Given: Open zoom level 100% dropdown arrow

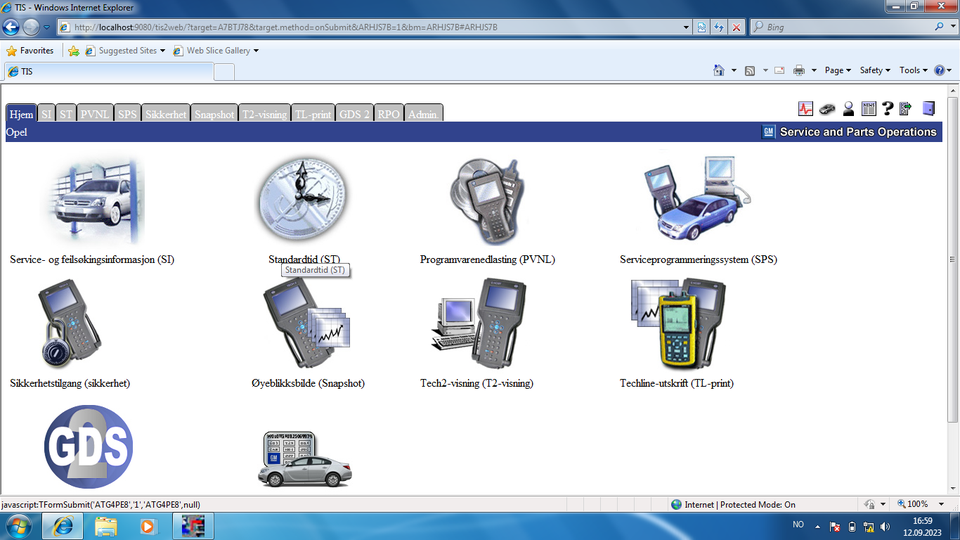Looking at the screenshot, I should (941, 504).
